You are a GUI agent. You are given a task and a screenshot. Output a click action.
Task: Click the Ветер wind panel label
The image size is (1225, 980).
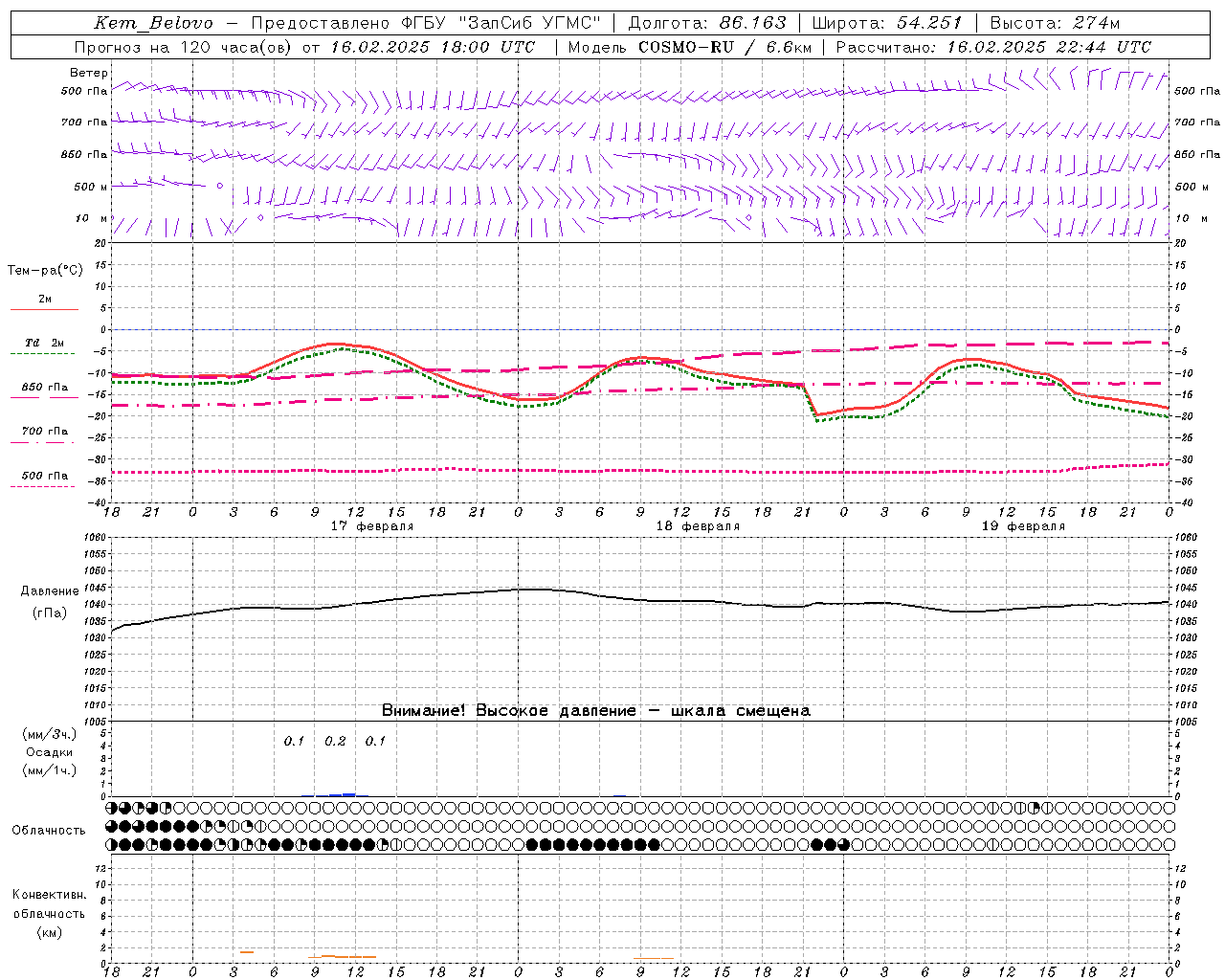click(89, 73)
